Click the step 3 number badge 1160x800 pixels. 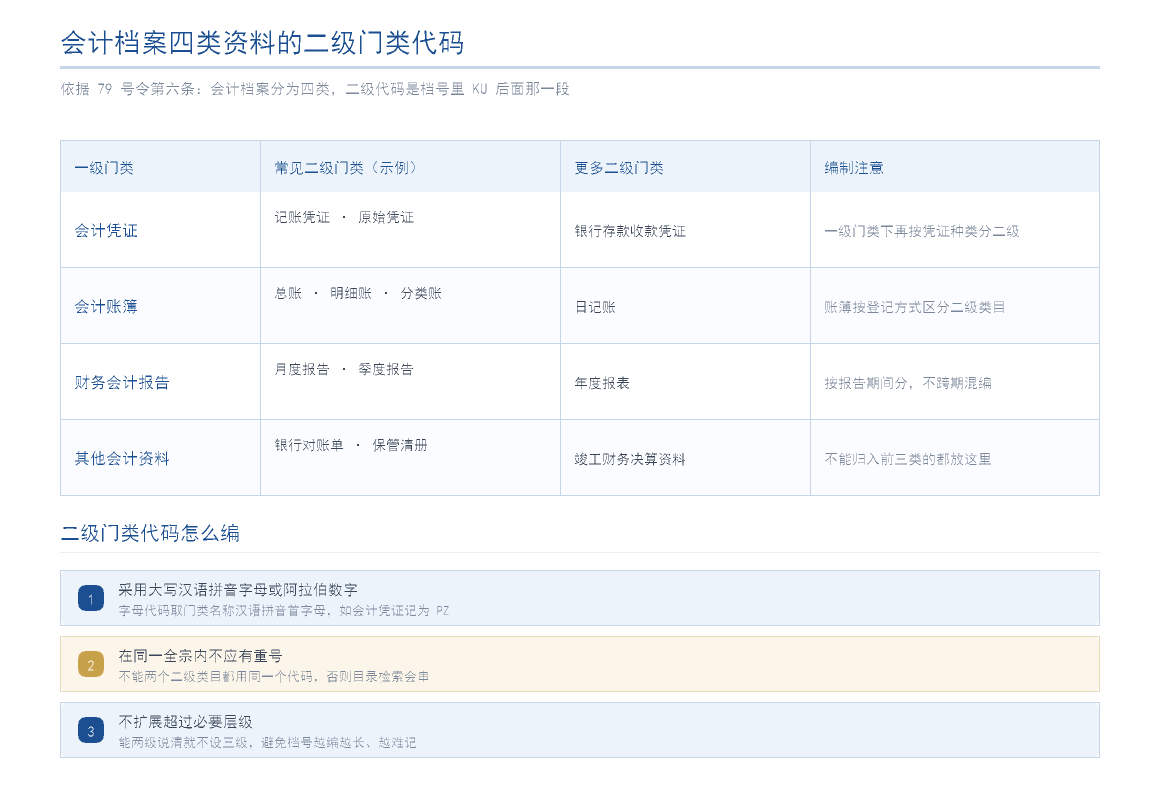point(91,730)
